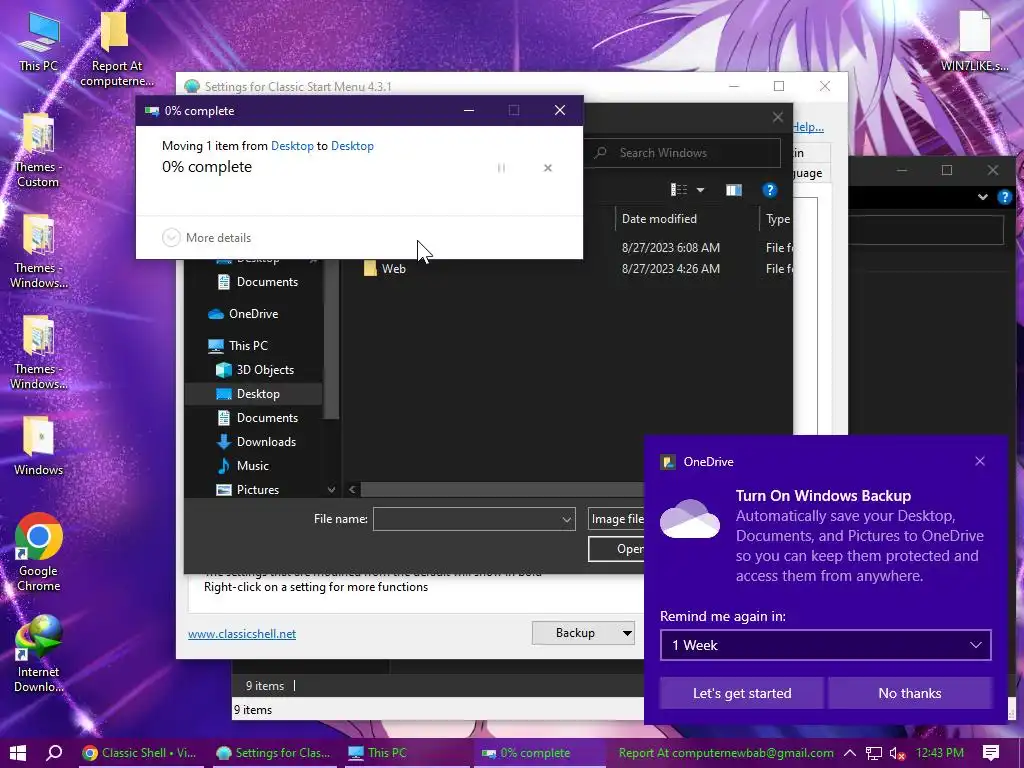Toggle the preview pane icon
Screen dimensions: 1024x768
[x=733, y=190]
